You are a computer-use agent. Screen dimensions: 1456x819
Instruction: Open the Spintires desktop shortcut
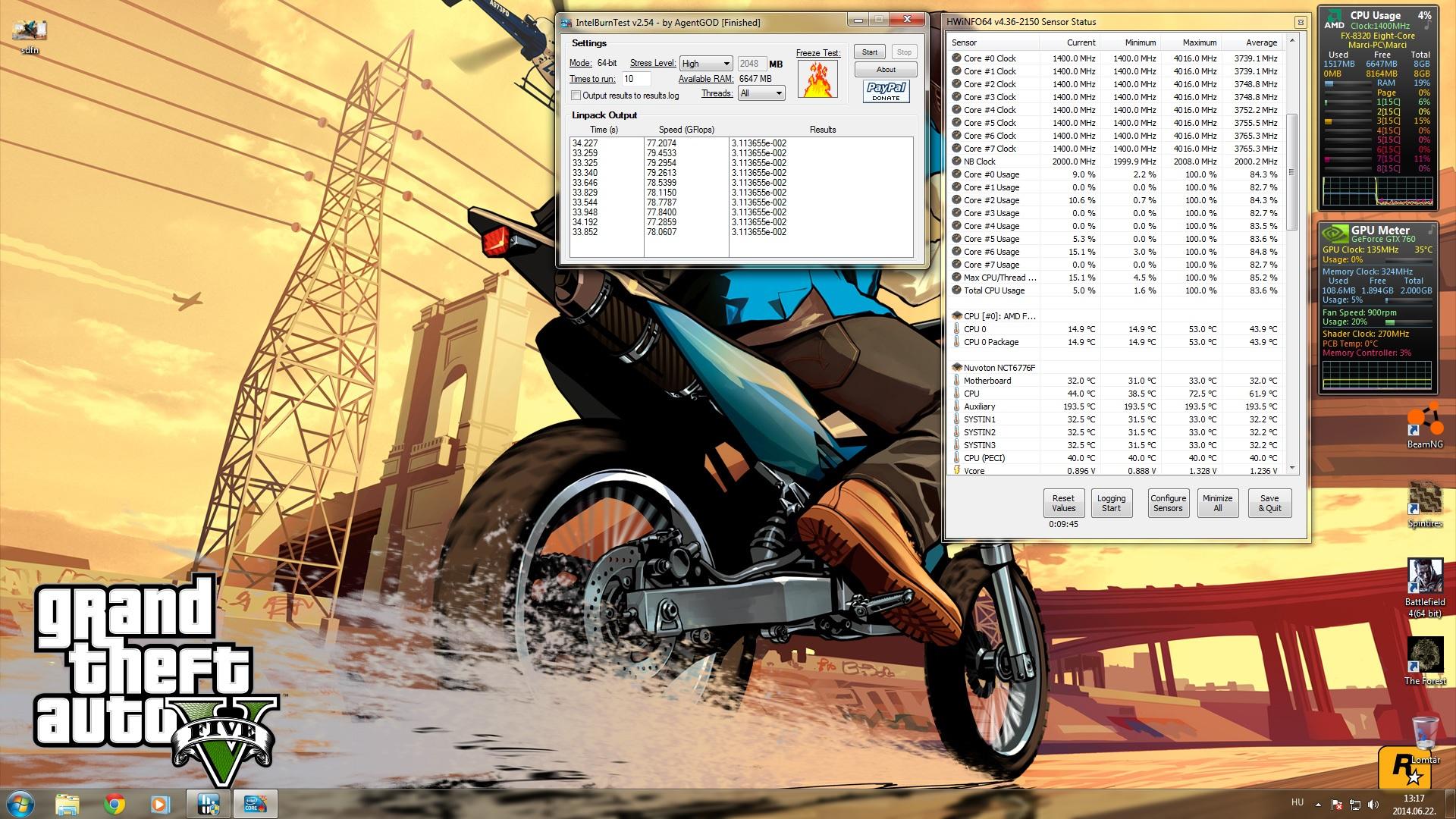click(1424, 498)
